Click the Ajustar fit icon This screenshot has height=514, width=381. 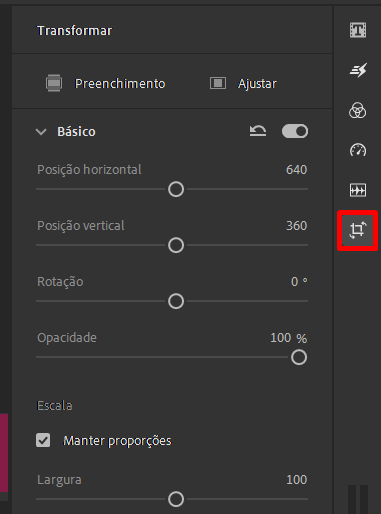pos(218,83)
